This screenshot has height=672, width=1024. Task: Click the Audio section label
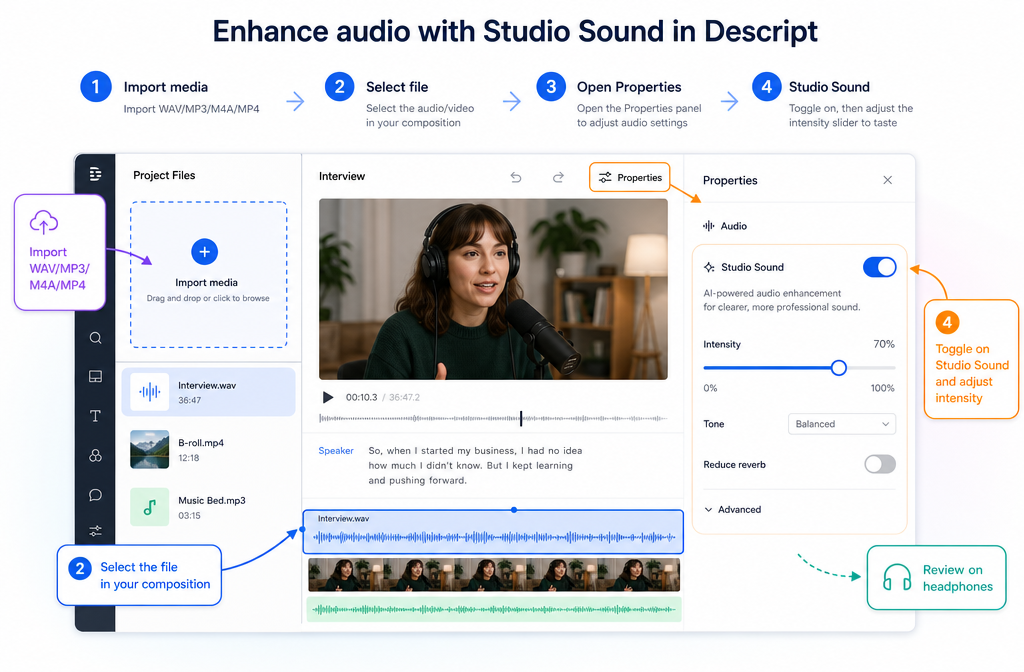tap(733, 226)
